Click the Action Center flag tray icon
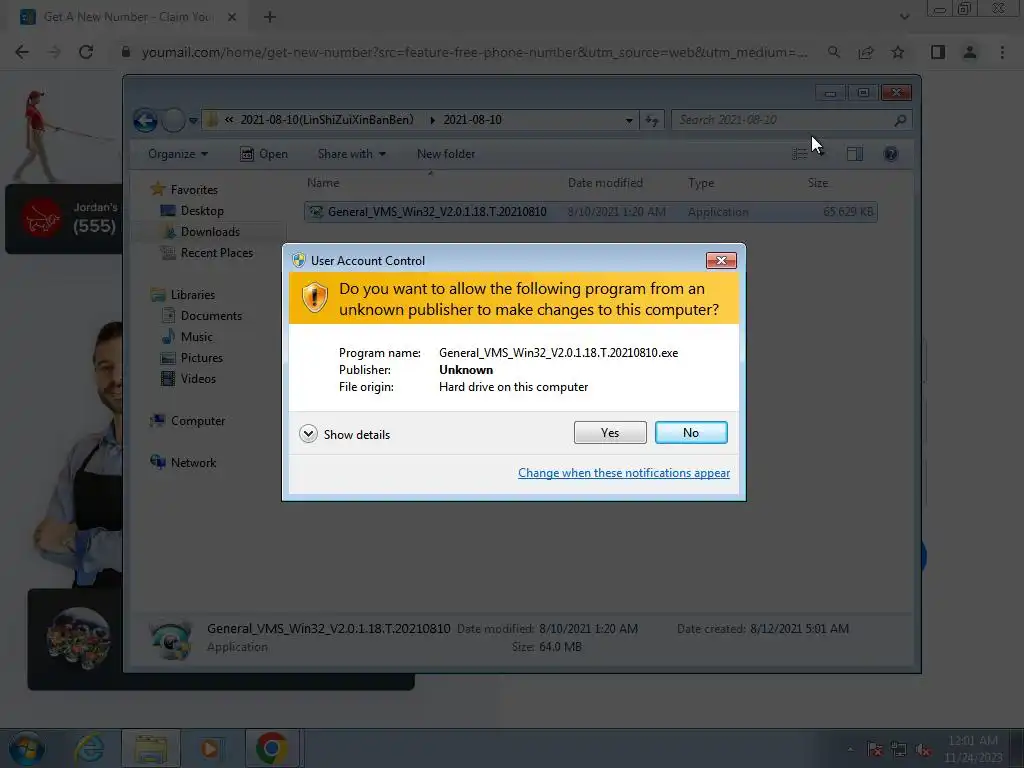This screenshot has width=1024, height=768. 874,749
